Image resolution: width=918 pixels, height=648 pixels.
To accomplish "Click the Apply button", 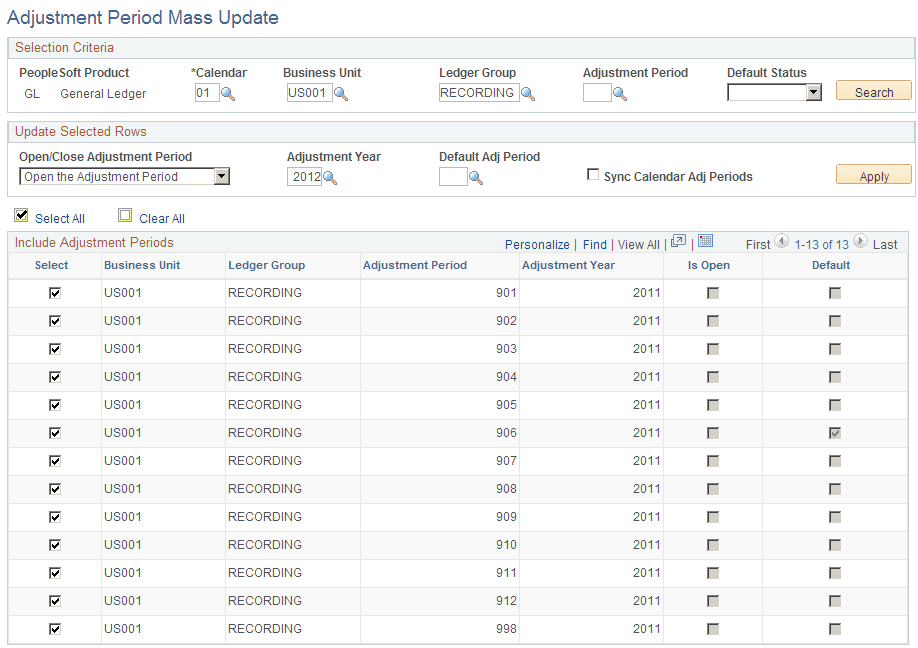I will tap(873, 174).
